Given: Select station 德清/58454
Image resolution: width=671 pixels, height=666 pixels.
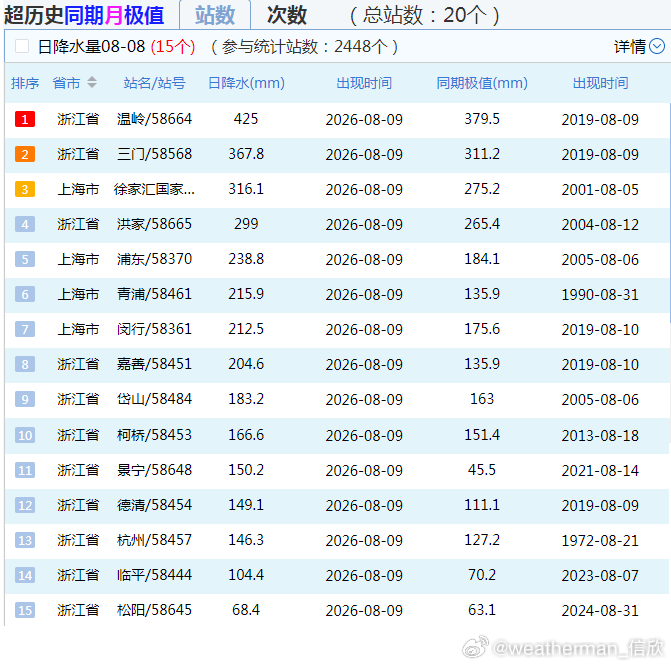Looking at the screenshot, I should 154,505.
